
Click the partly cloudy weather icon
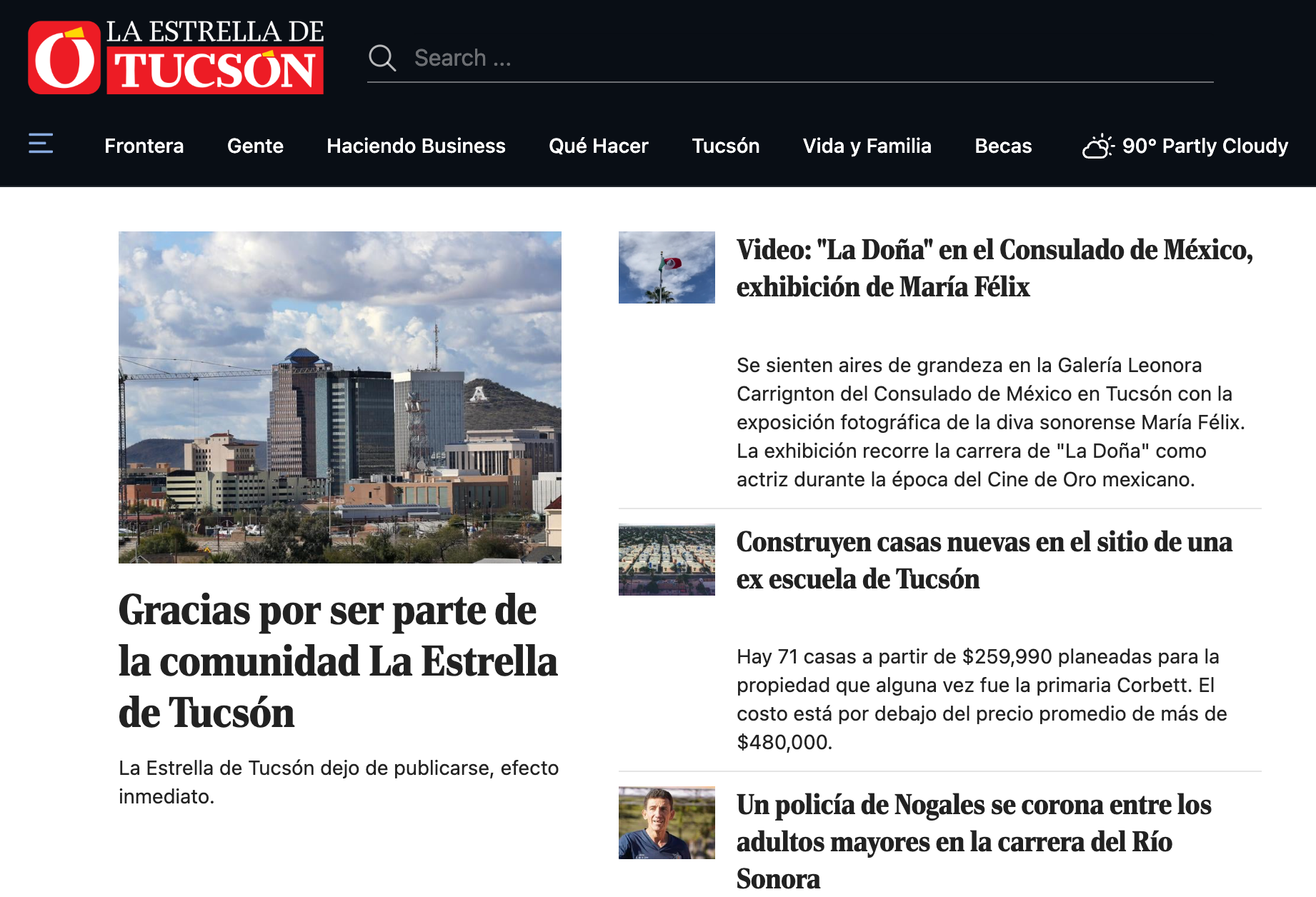1098,146
